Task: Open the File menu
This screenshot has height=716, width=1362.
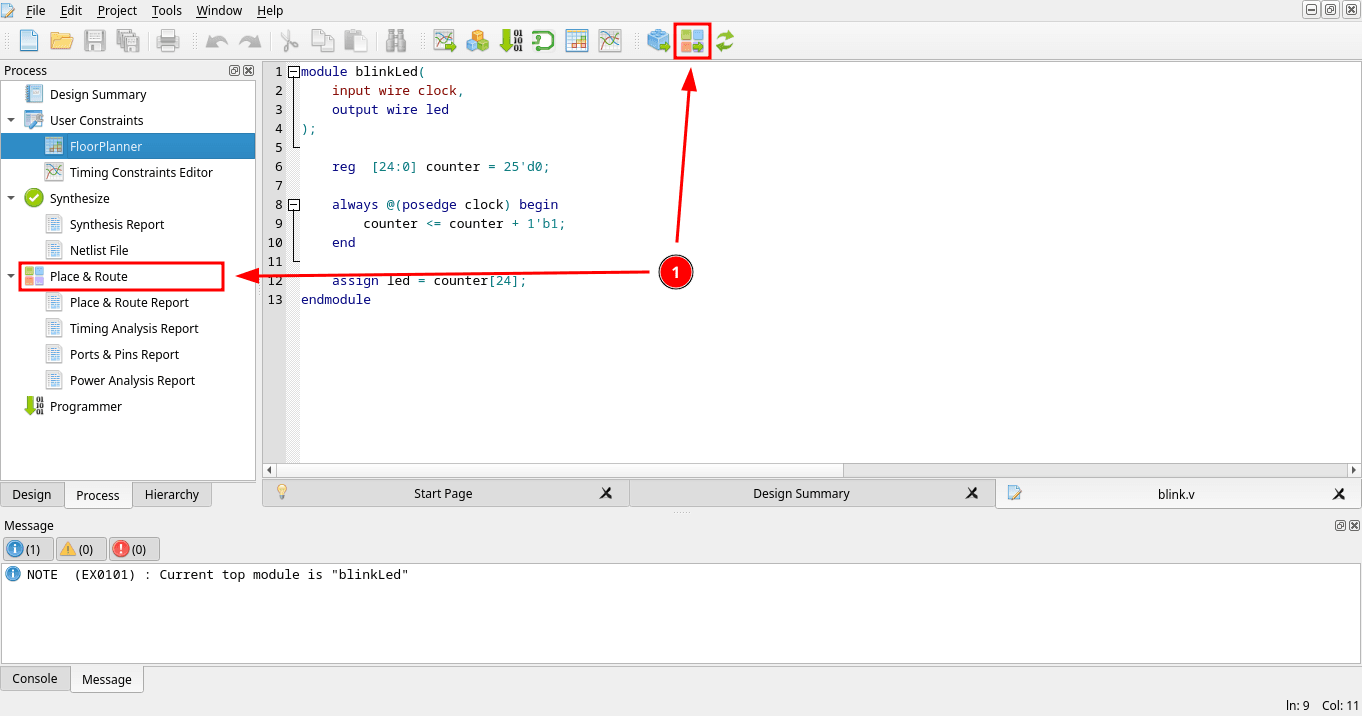Action: coord(35,11)
